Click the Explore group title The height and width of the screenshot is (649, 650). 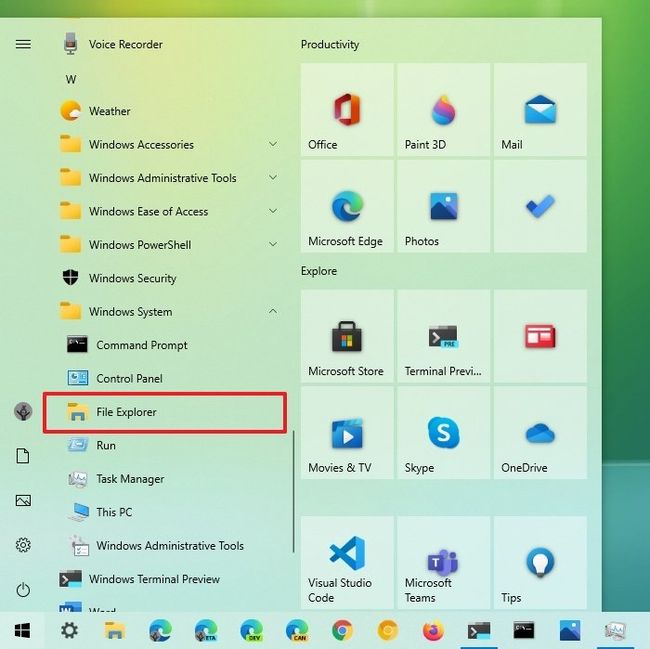(x=319, y=271)
